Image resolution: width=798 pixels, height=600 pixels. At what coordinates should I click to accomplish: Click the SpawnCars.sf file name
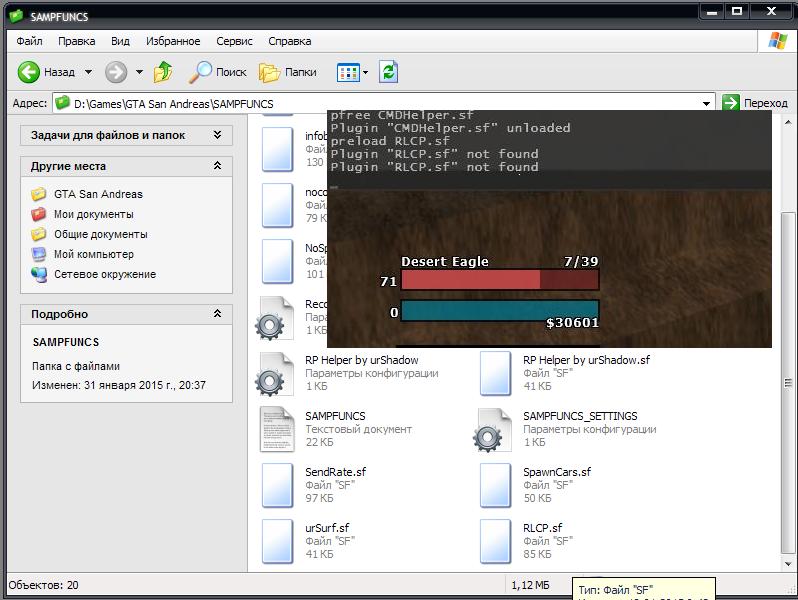557,472
